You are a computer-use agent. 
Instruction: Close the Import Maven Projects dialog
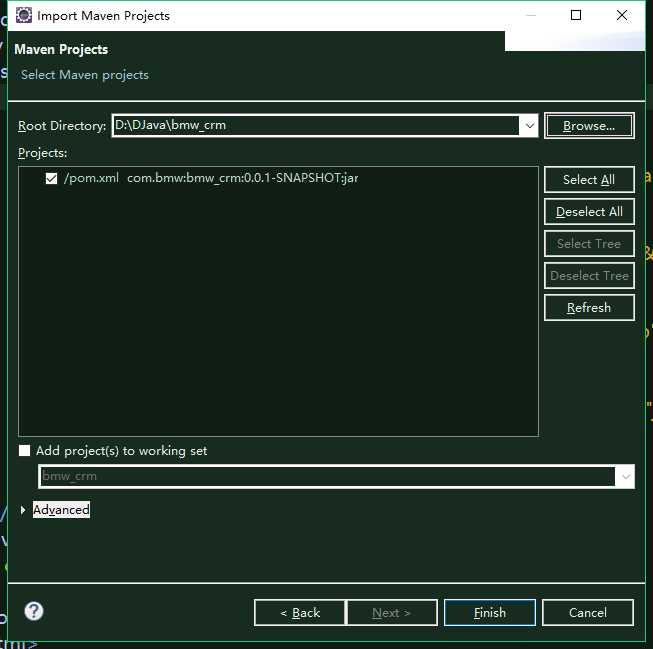pyautogui.click(x=622, y=15)
